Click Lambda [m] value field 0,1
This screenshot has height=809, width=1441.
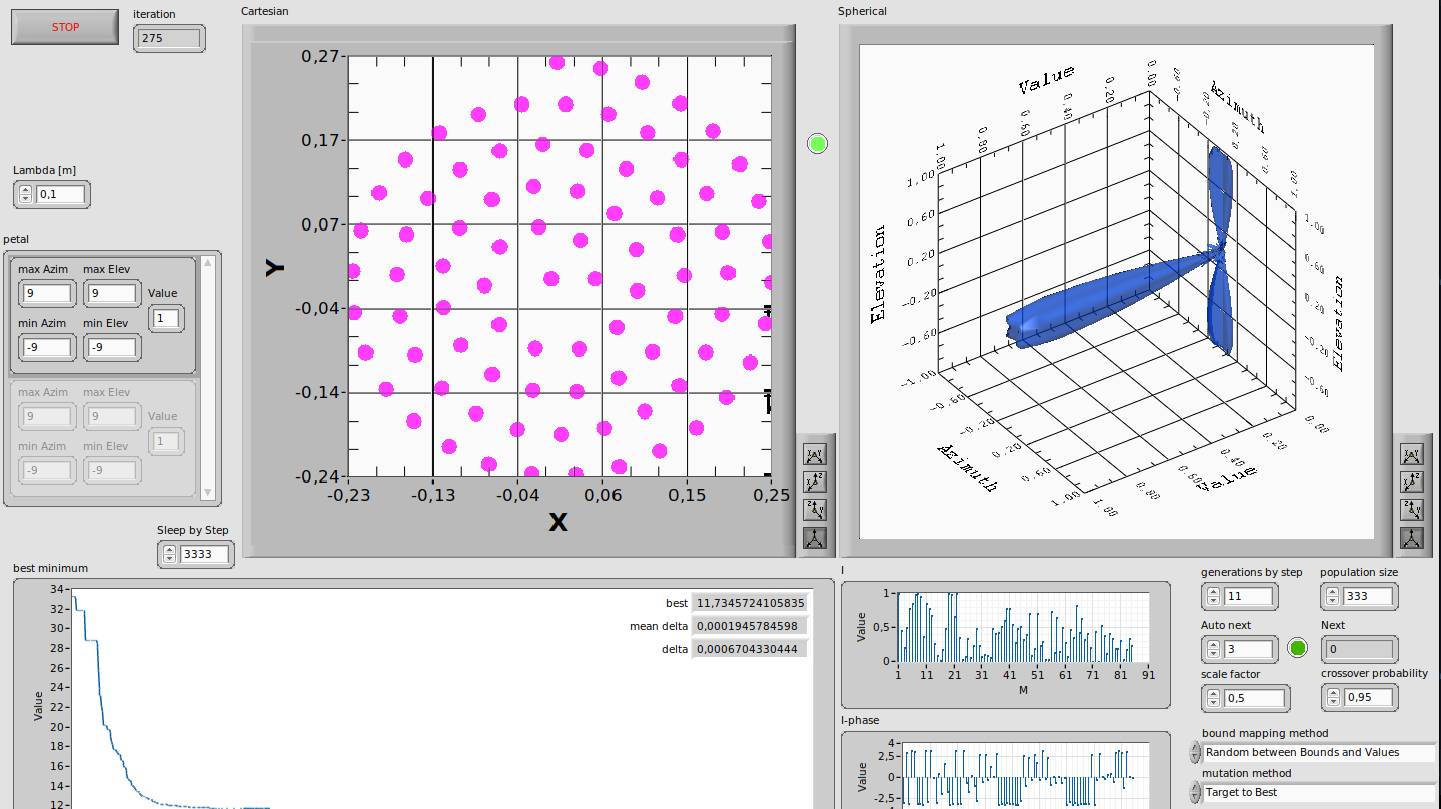coord(61,194)
